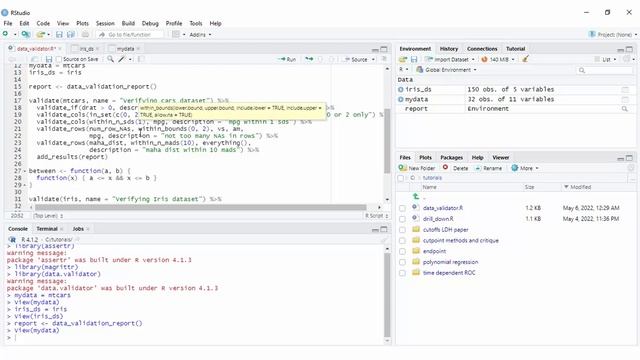The width and height of the screenshot is (640, 360).
Task: Open data_validator.R file link
Action: 442,208
